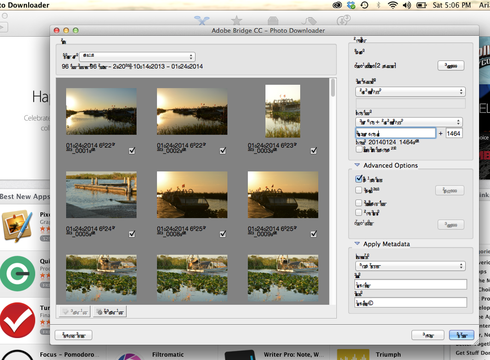Enable Preserve Current Filename in XMP checkbox
Screen dimensions: 490x360
click(x=359, y=150)
